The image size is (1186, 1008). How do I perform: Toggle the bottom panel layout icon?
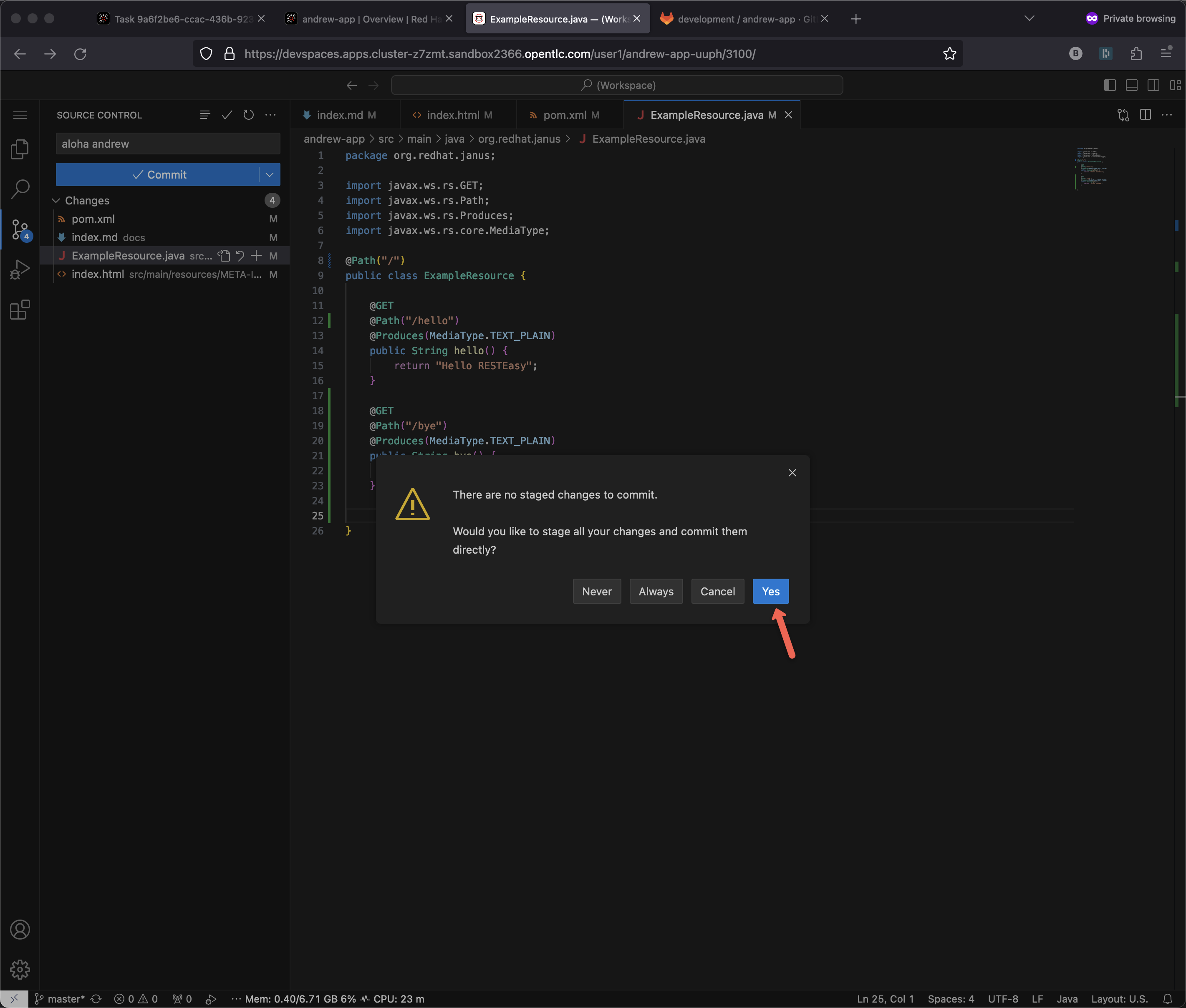coord(1131,85)
